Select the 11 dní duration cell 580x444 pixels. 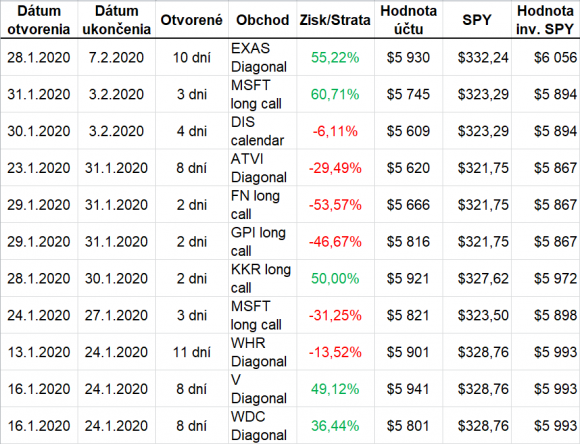[192, 352]
